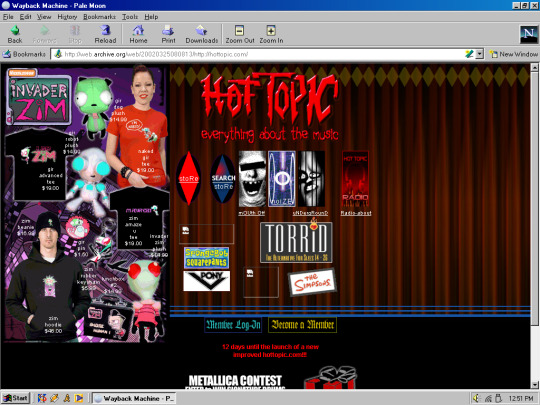Open the Hot Topic Radio image
Viewport: 540px width, 405px height.
coord(355,179)
